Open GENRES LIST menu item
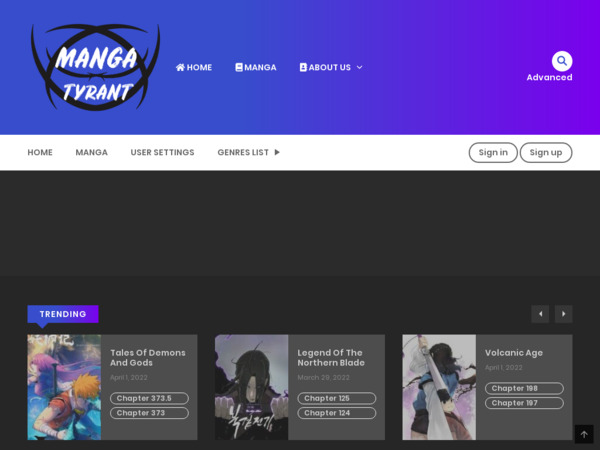This screenshot has height=450, width=600. [x=243, y=152]
